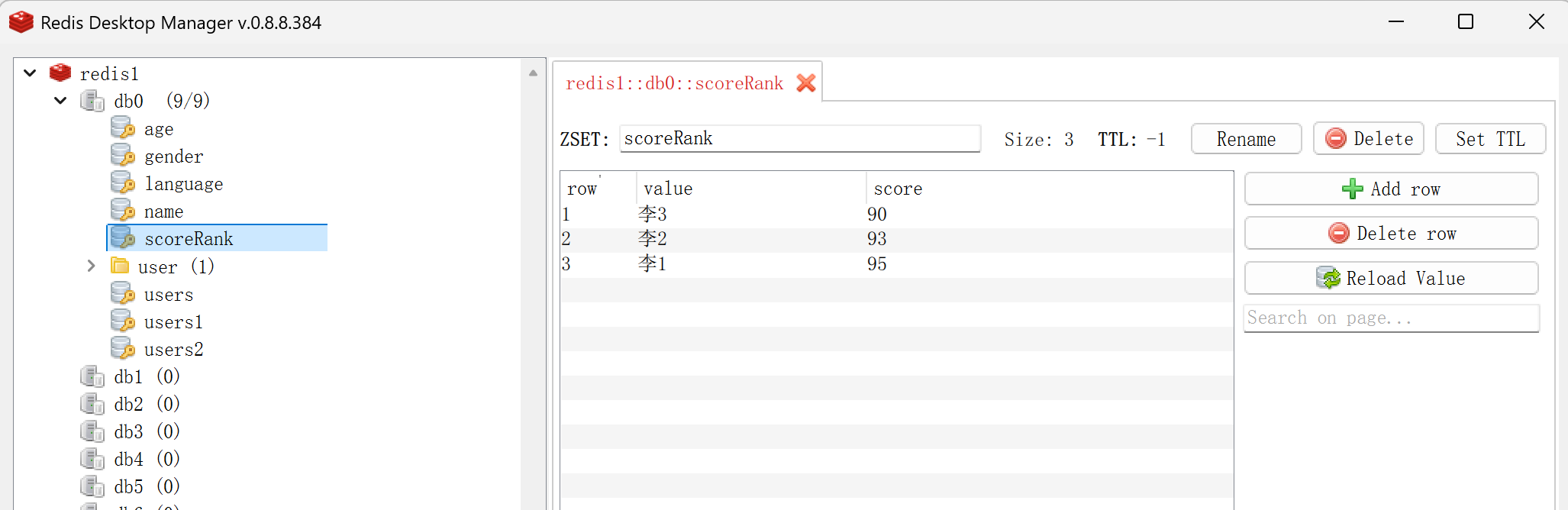Select the db3 (0) database
The width and height of the screenshot is (1568, 510).
point(147,431)
